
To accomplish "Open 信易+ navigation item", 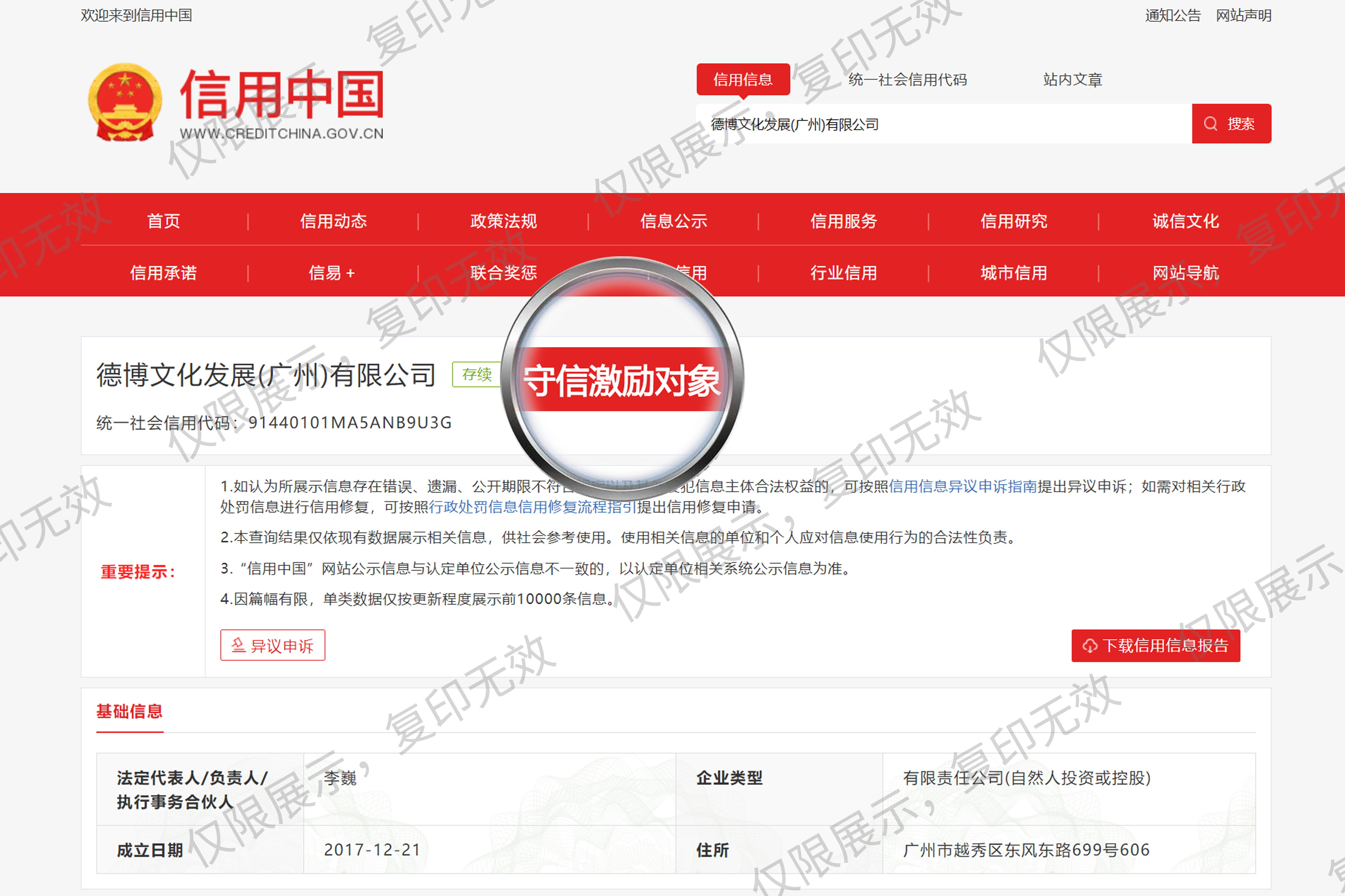I will coord(332,272).
